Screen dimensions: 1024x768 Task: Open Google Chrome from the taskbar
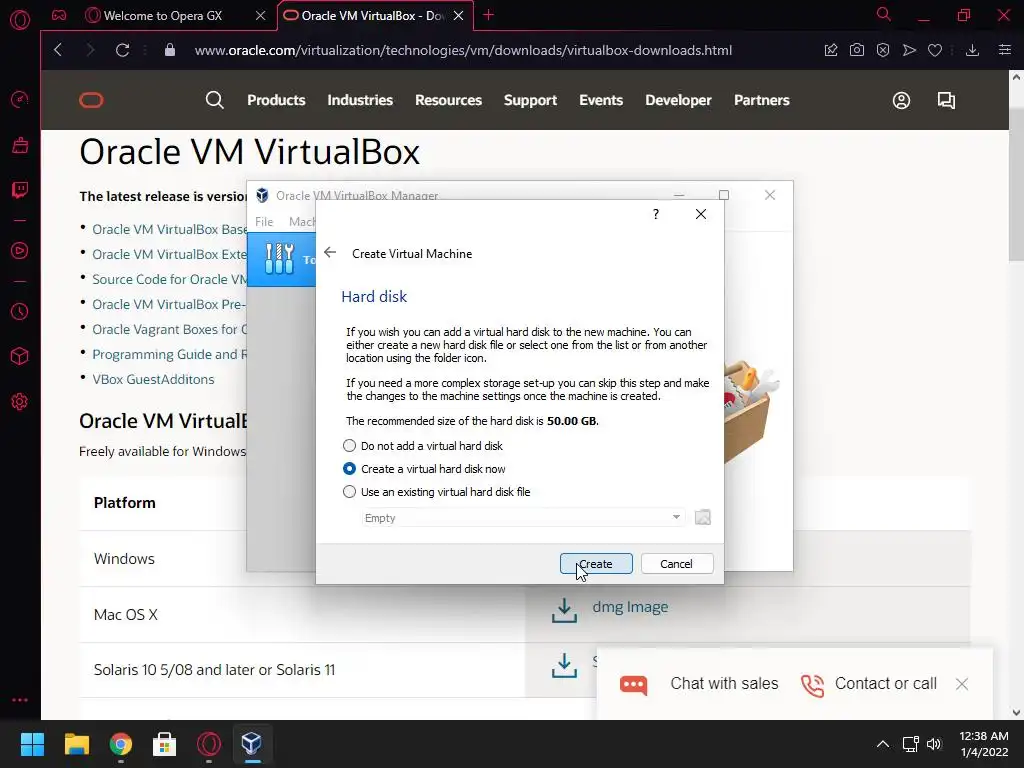click(121, 744)
